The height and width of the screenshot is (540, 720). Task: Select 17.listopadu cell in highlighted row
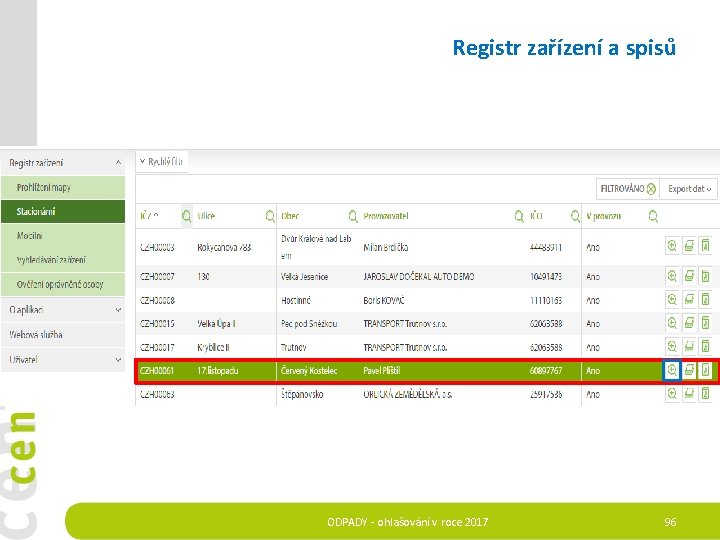[218, 371]
